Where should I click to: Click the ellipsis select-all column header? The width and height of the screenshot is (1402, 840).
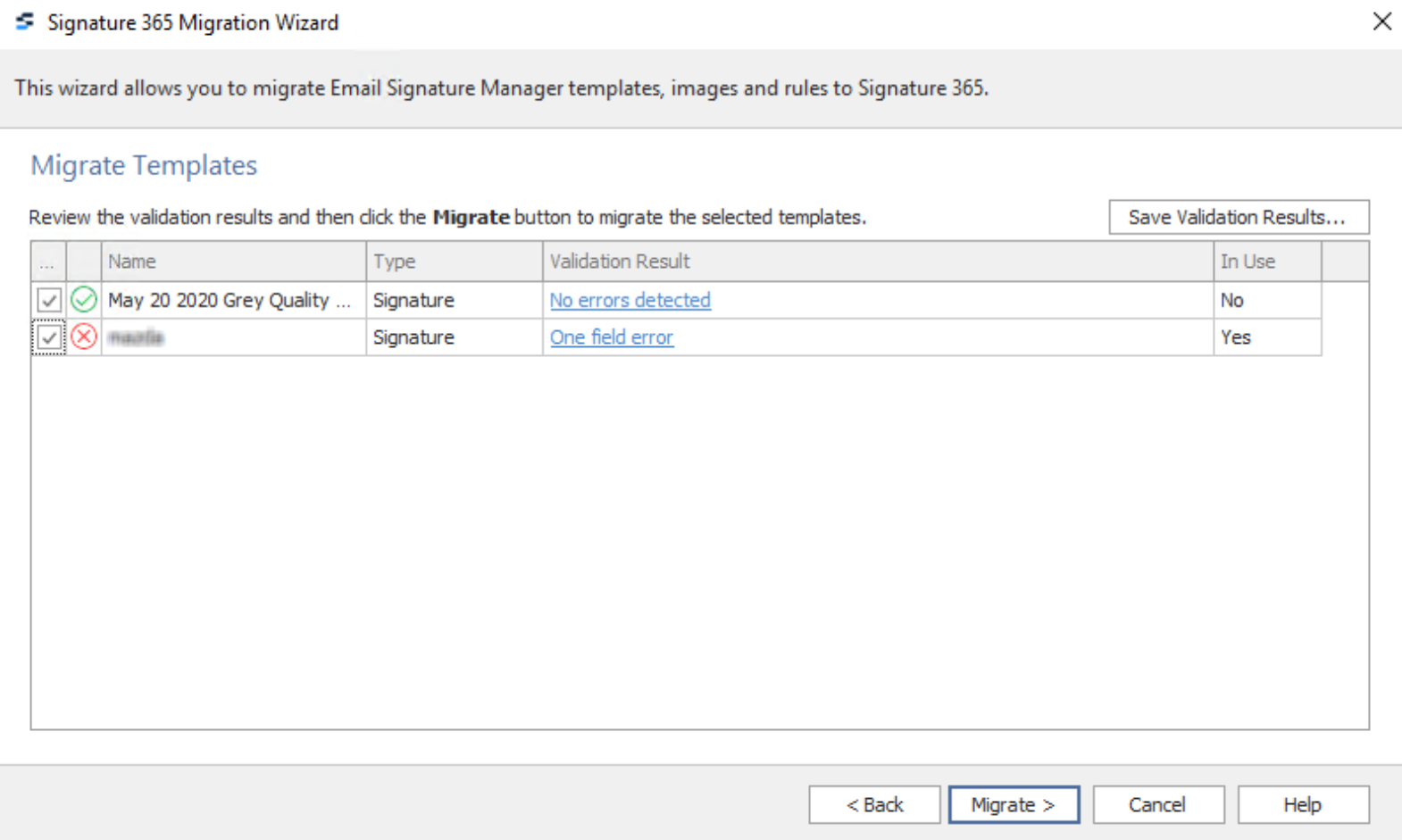click(x=48, y=262)
